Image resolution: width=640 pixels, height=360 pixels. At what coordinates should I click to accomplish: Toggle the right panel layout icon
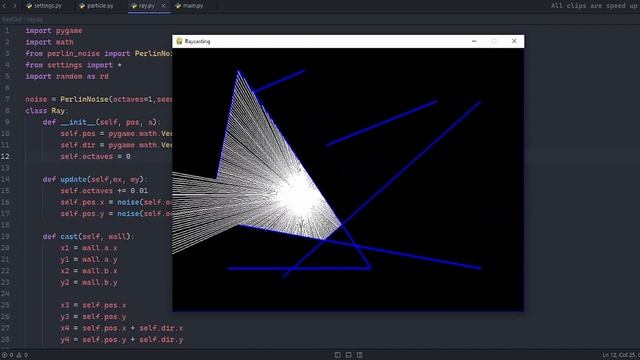pos(360,355)
